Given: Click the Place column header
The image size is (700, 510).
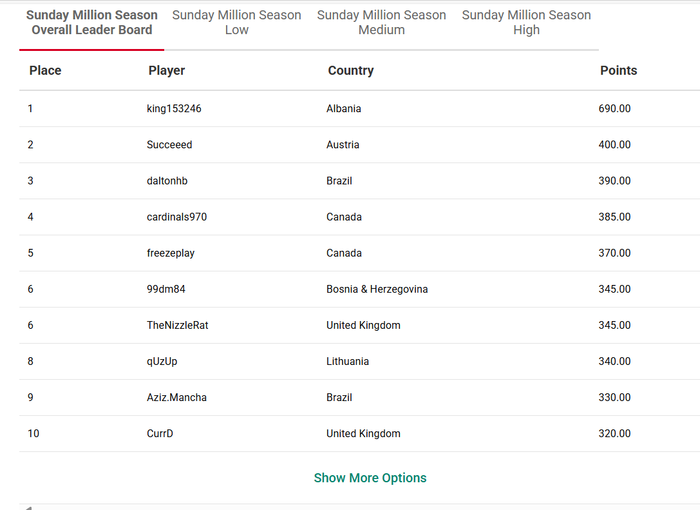Looking at the screenshot, I should [45, 71].
